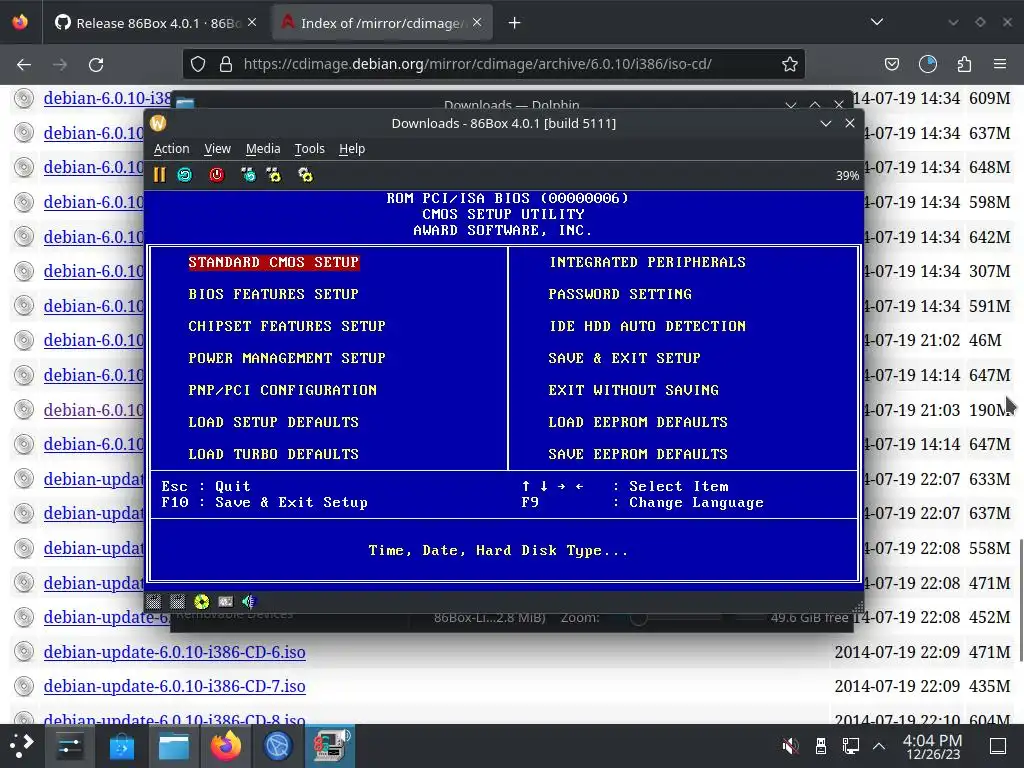
Task: Open a new Firefox tab
Action: tap(515, 23)
